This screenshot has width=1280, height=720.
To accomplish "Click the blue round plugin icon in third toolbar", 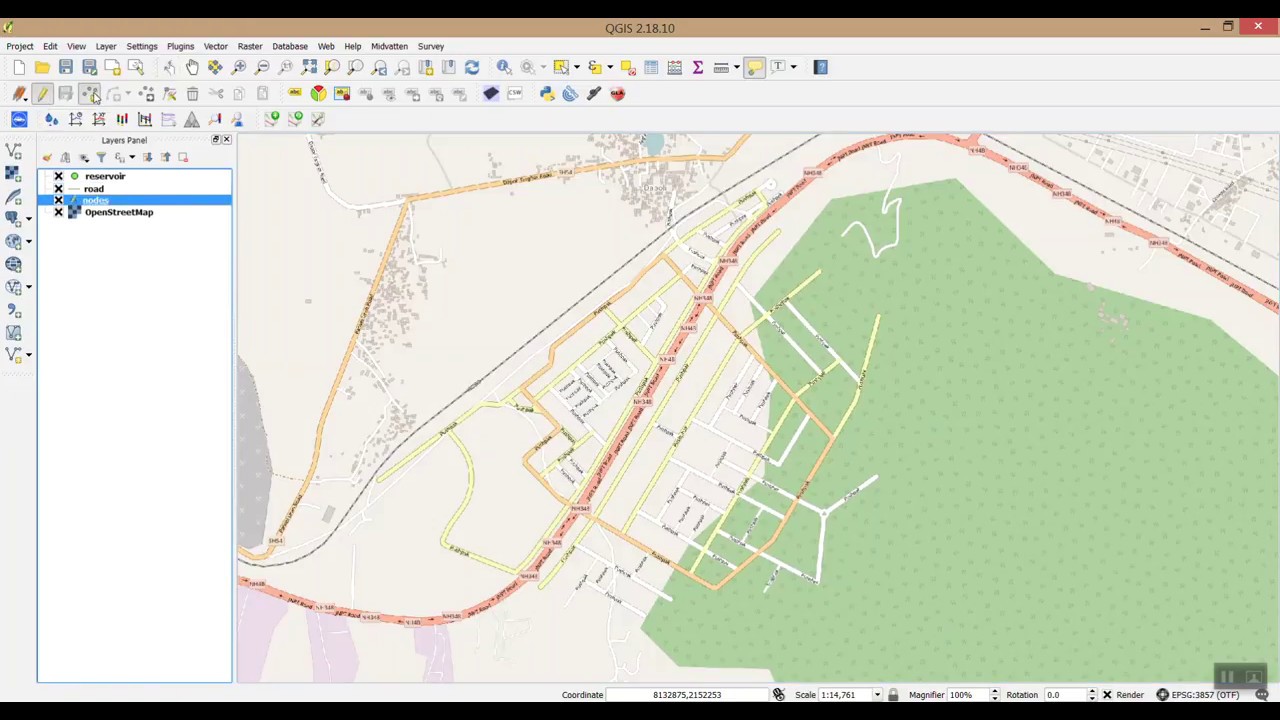I will click(x=19, y=119).
